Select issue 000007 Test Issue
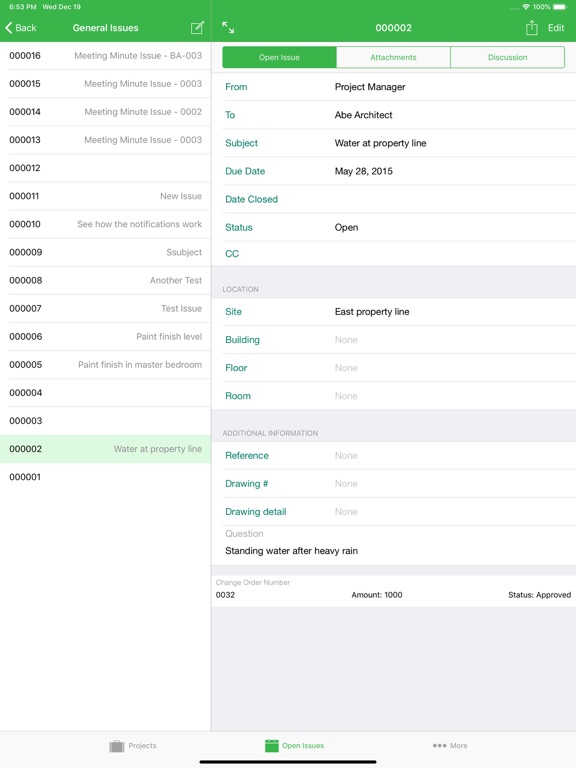576x768 pixels. tap(105, 309)
